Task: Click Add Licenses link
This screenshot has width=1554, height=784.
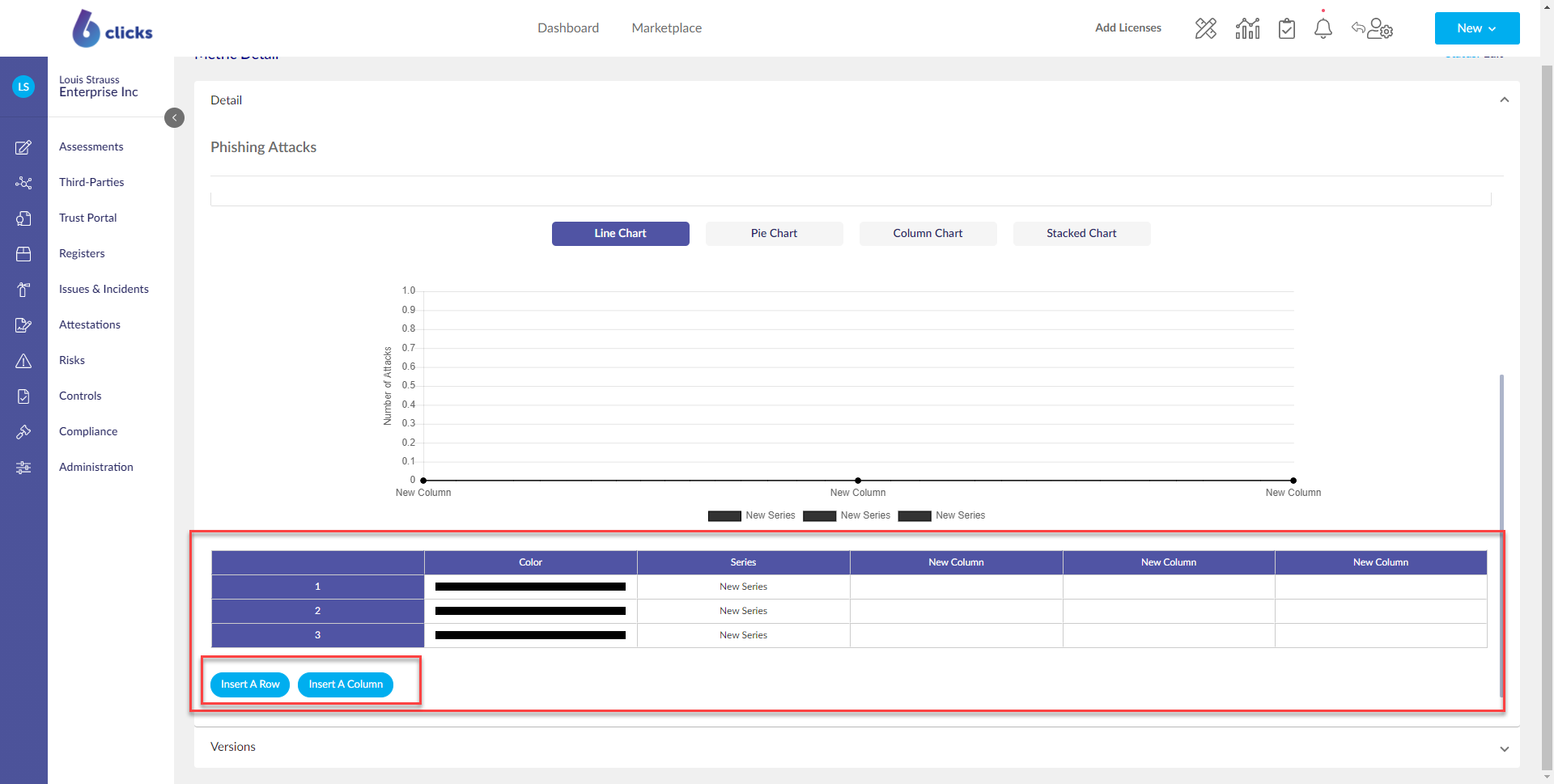Action: (x=1128, y=28)
